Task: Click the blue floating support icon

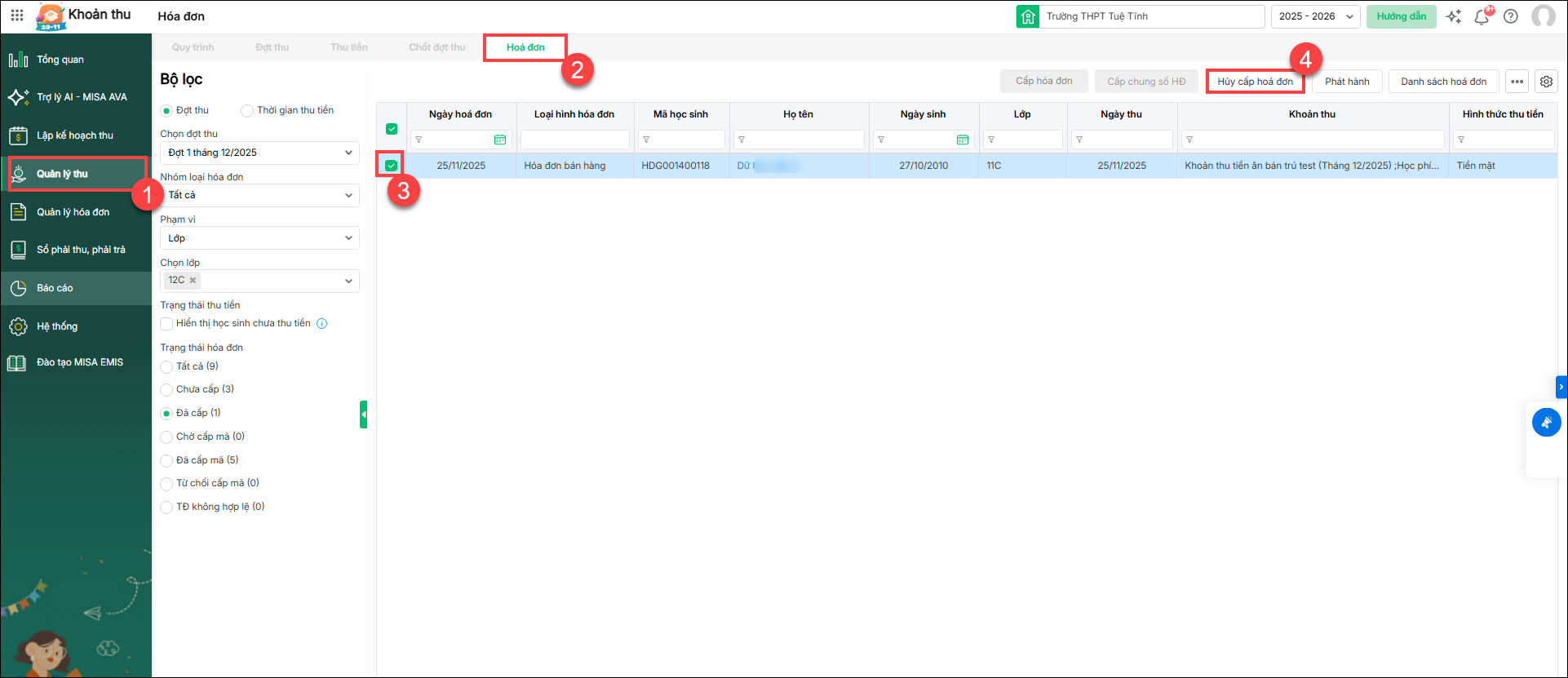Action: coord(1546,423)
